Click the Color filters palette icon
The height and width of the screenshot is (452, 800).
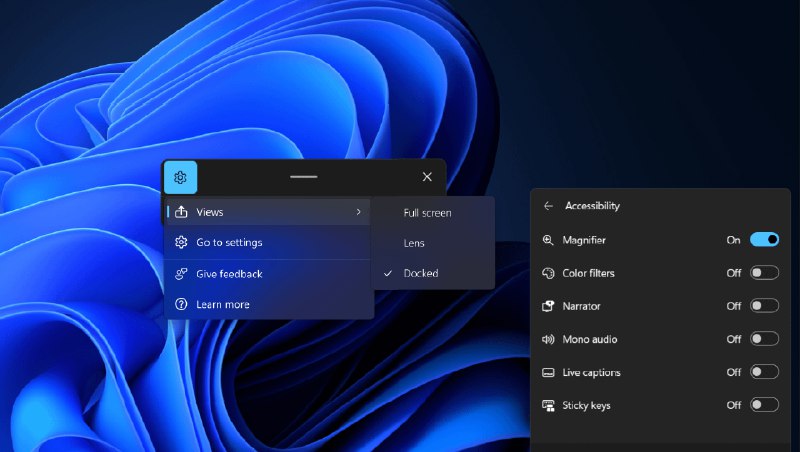point(548,273)
